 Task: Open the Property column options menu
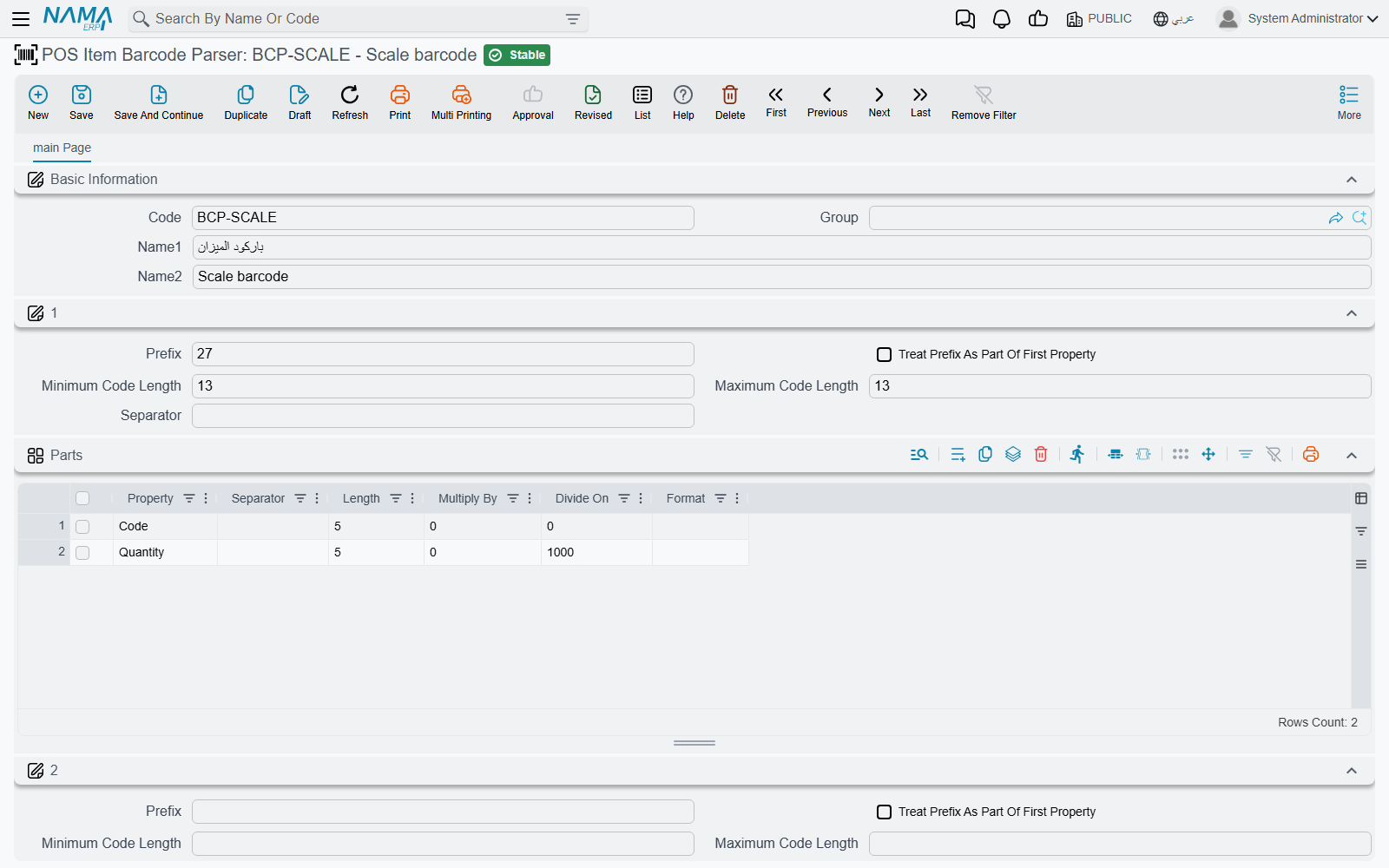click(x=206, y=498)
